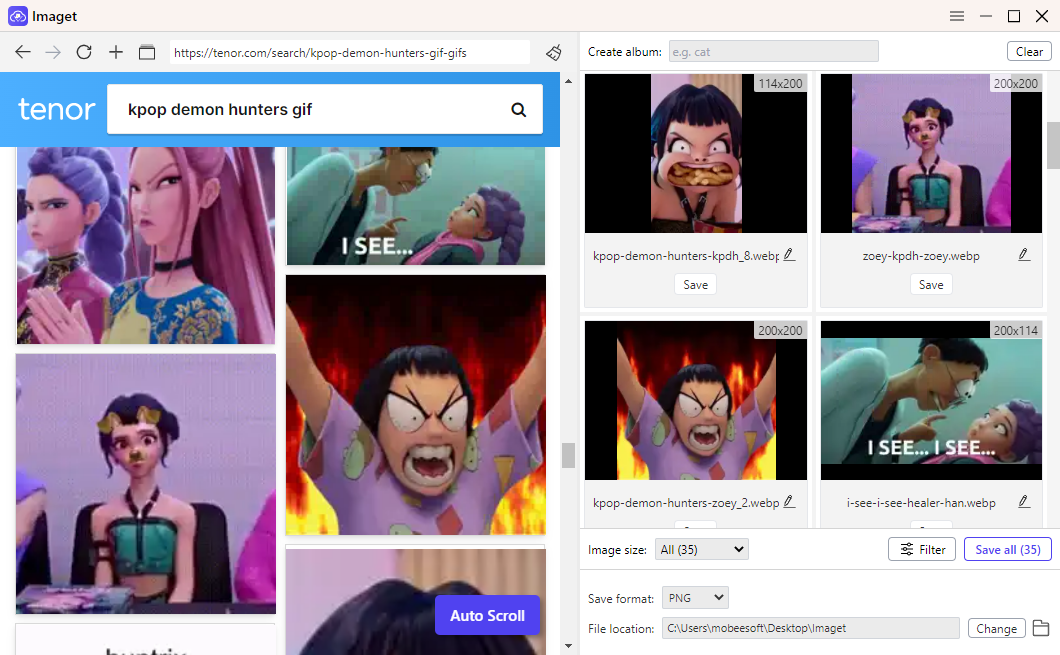
Task: Open the Image size dropdown showing All (35)
Action: [x=701, y=548]
